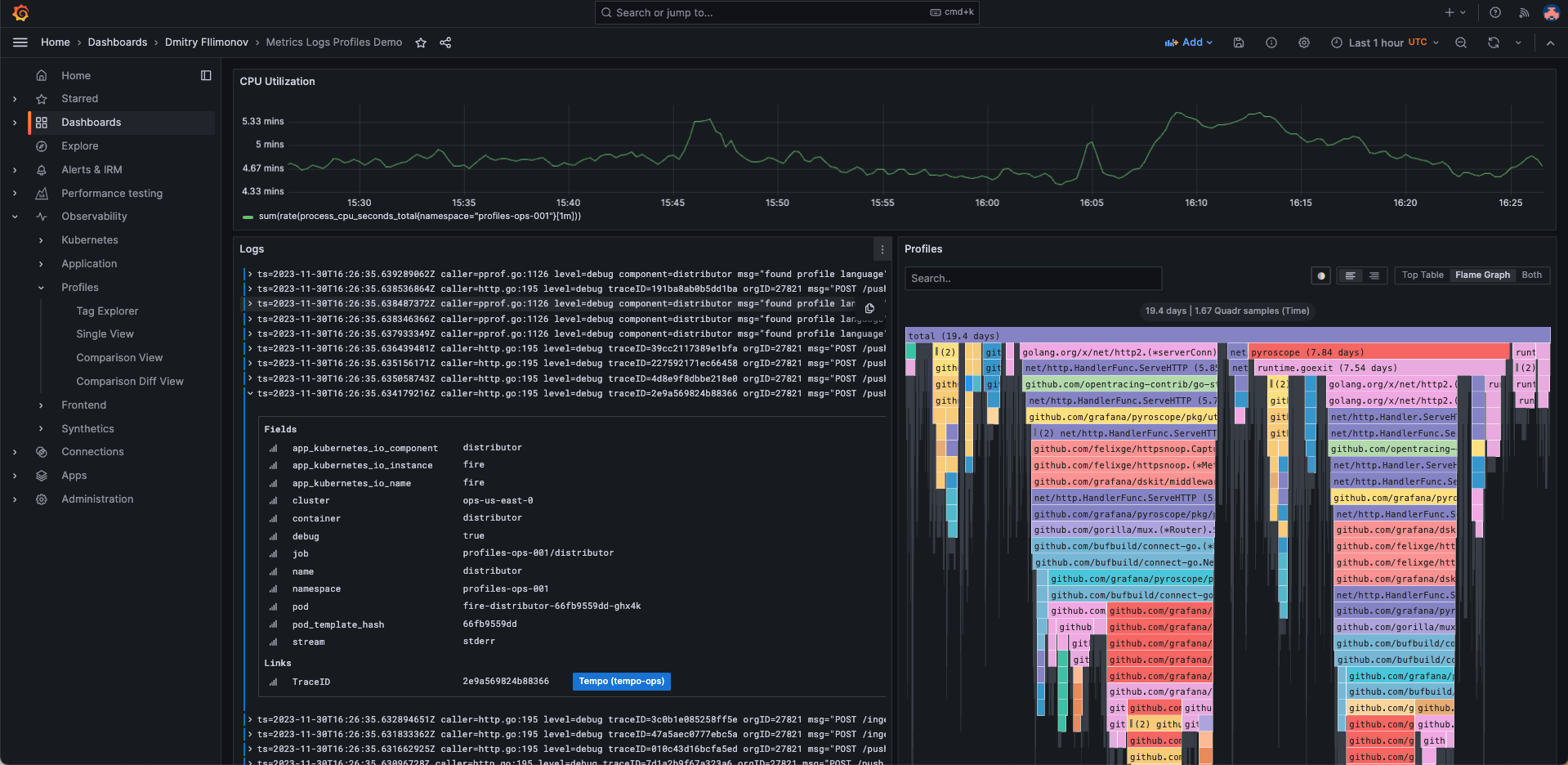The image size is (1568, 765).
Task: Open the news feed icon in header
Action: click(x=1524, y=12)
